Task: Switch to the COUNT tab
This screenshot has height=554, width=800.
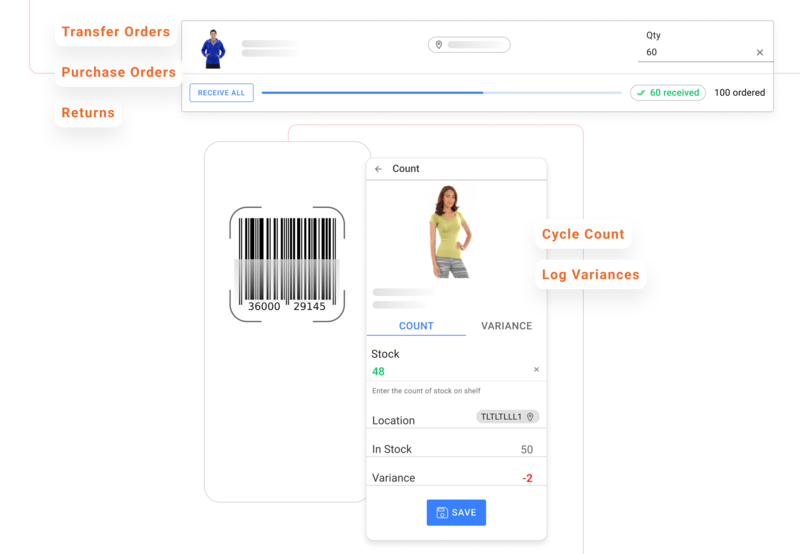Action: (416, 326)
